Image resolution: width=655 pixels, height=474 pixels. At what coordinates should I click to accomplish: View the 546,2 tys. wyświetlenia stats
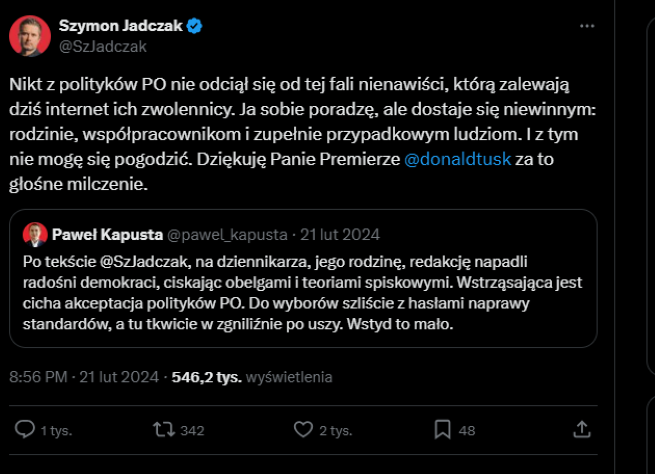click(252, 377)
